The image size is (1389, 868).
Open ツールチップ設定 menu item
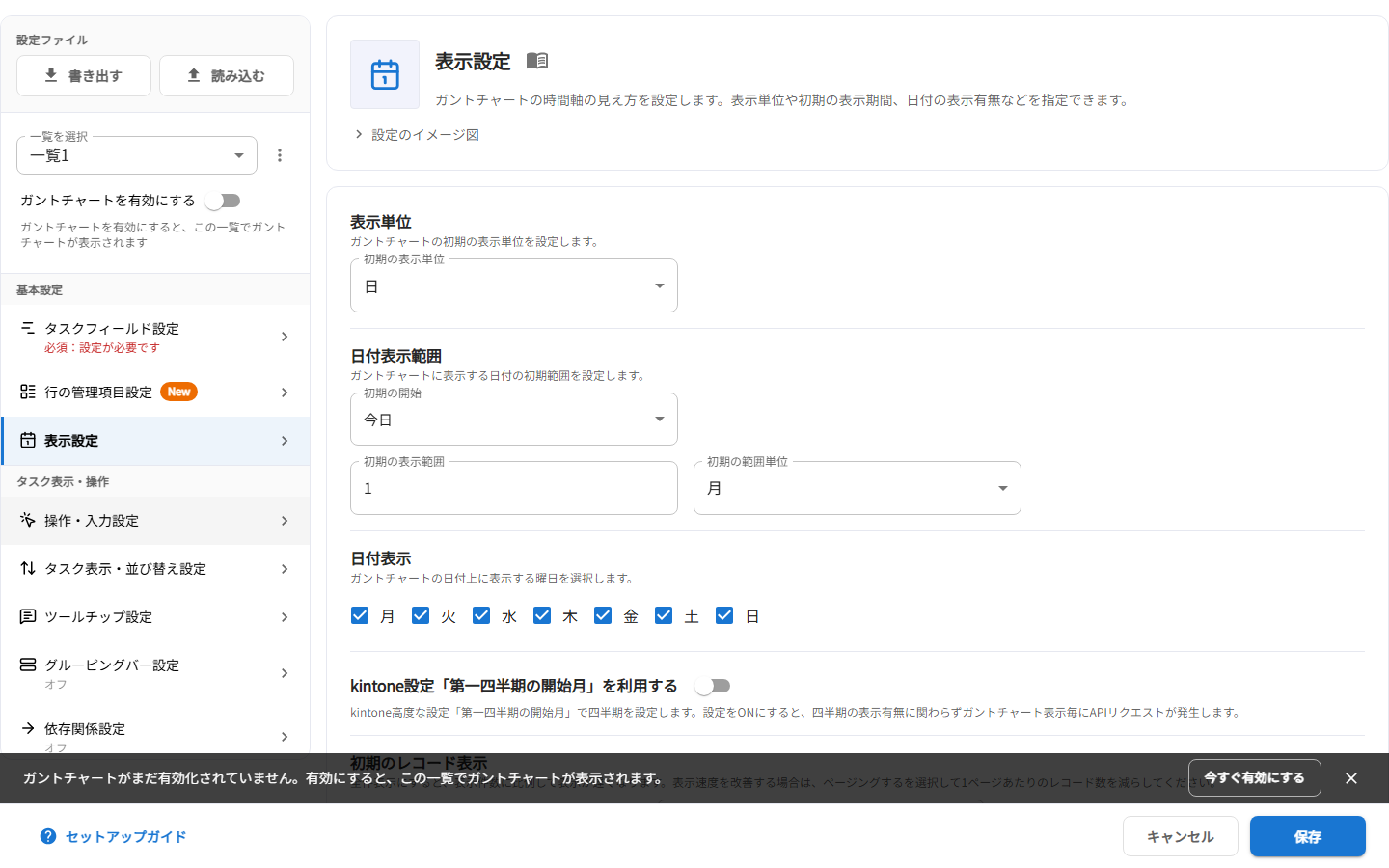(x=155, y=617)
